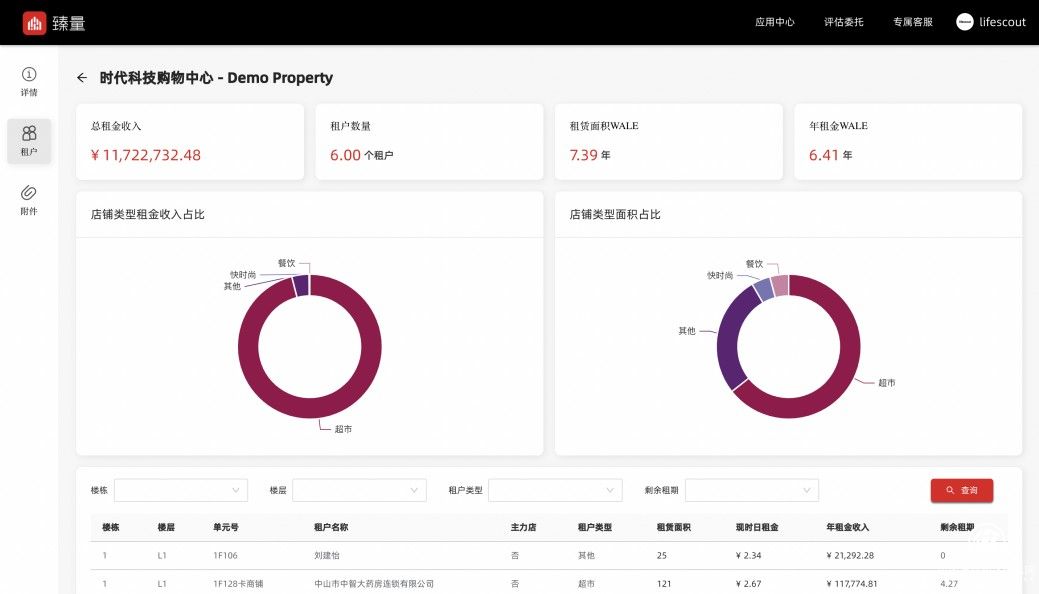Click the 年租金收入 column header
Viewport: 1039px width, 594px height.
point(849,527)
